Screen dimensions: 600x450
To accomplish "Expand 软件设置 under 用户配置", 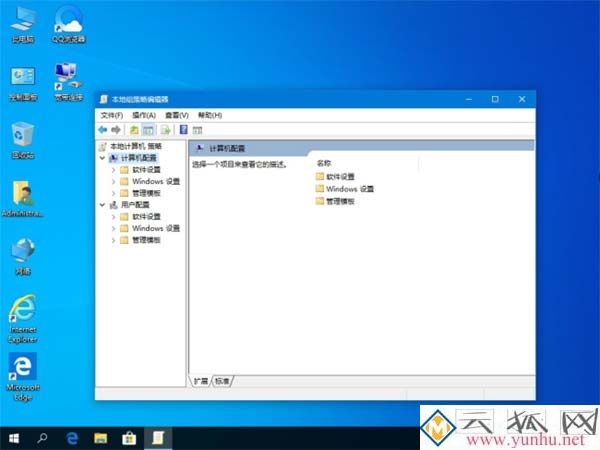I will click(x=113, y=217).
